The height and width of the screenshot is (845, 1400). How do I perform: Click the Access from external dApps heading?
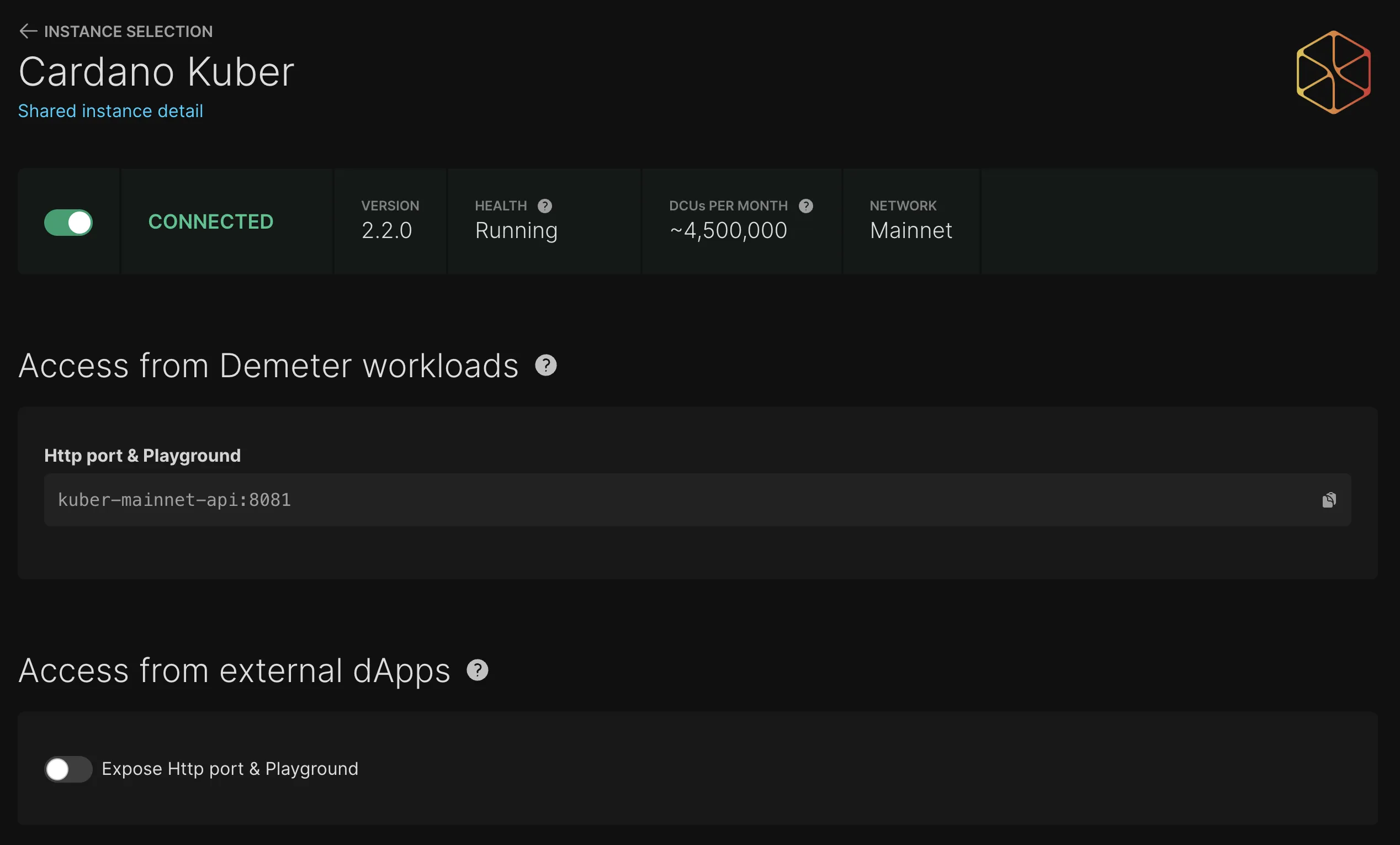pyautogui.click(x=234, y=671)
